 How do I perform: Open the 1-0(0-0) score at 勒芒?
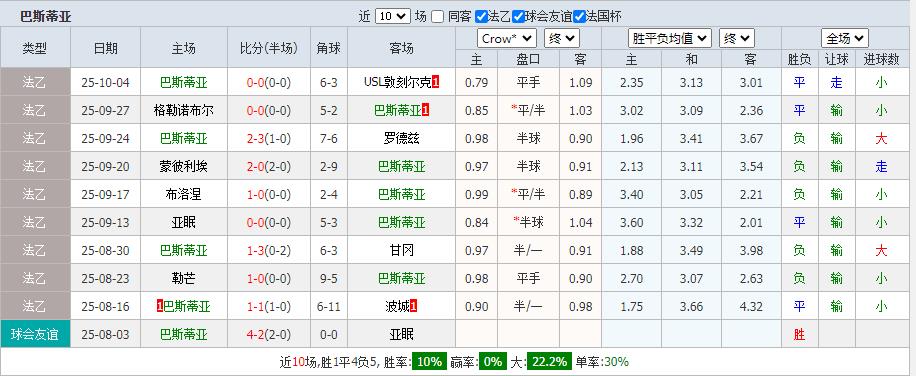[269, 278]
